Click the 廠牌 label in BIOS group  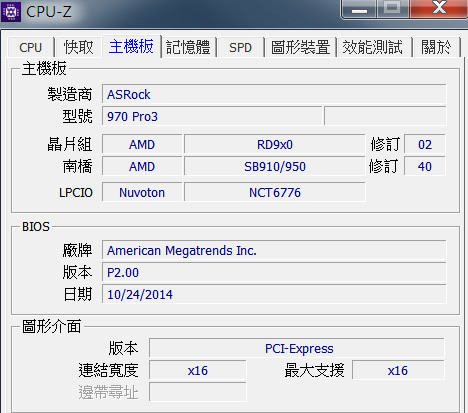77,250
